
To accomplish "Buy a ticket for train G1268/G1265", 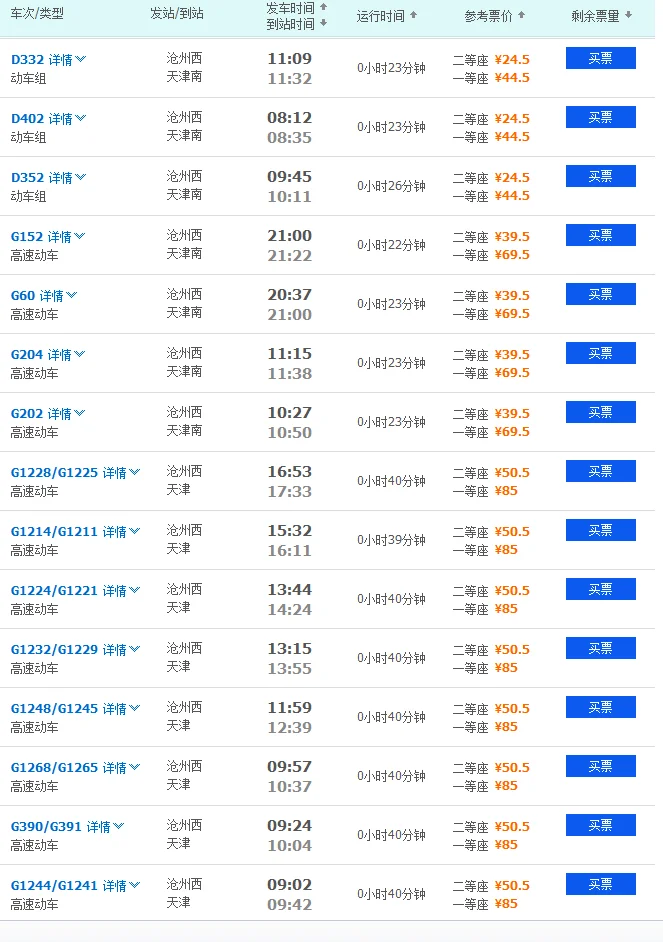I will [x=600, y=766].
